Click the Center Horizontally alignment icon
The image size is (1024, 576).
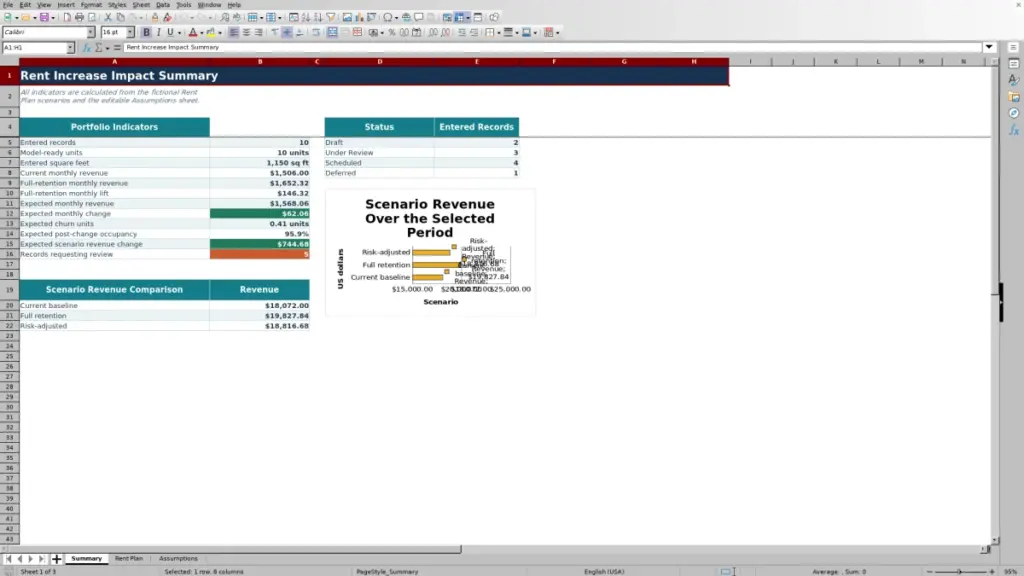(246, 33)
